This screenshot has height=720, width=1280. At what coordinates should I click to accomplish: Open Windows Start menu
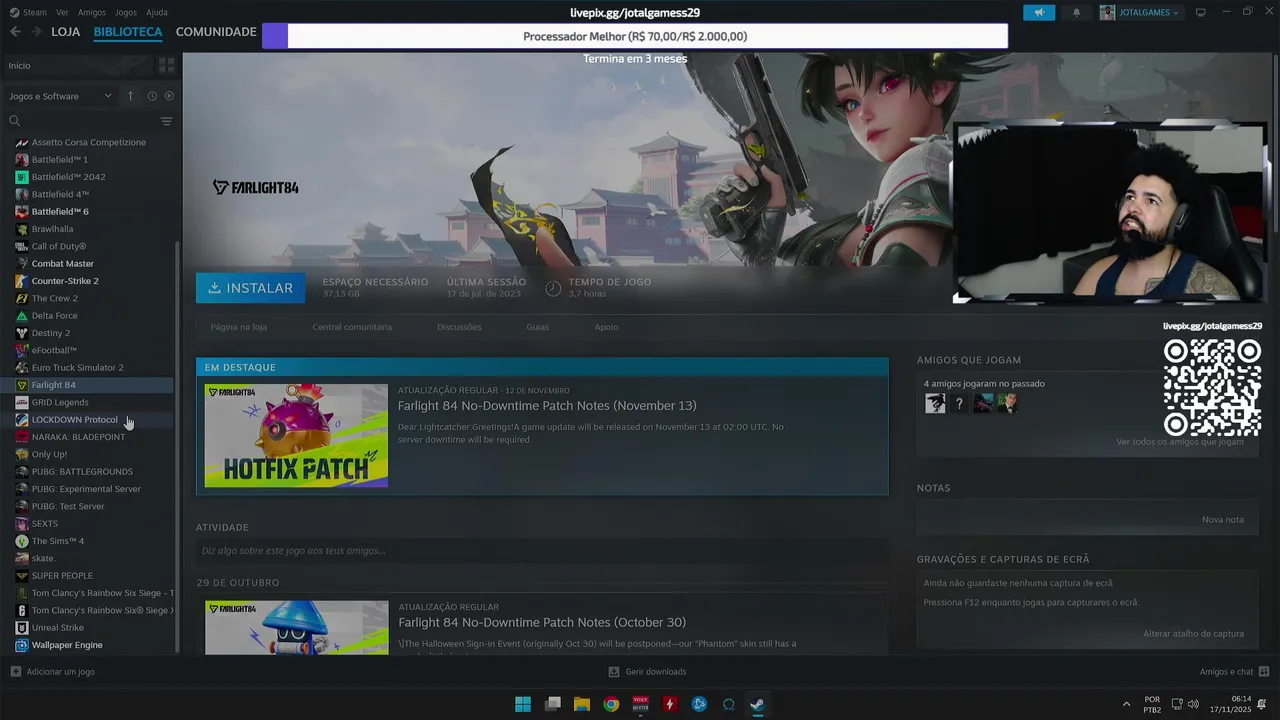[x=523, y=704]
